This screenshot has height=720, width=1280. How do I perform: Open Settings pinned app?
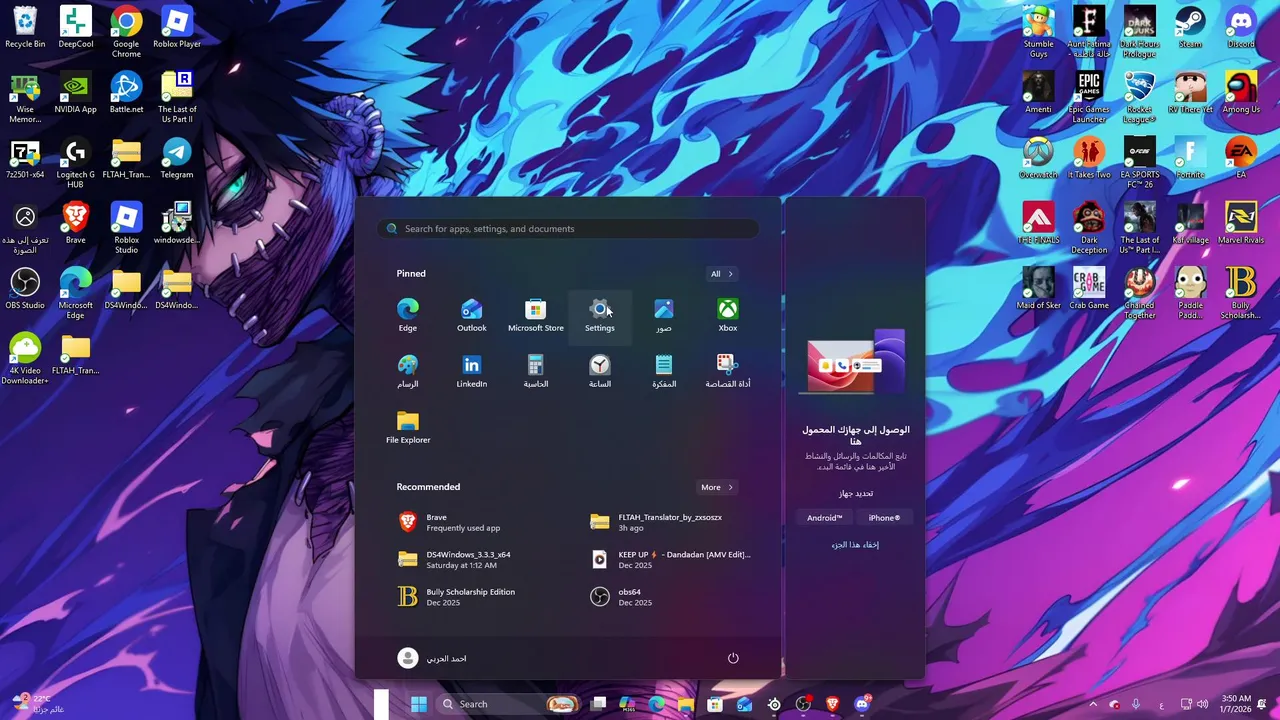(x=600, y=315)
